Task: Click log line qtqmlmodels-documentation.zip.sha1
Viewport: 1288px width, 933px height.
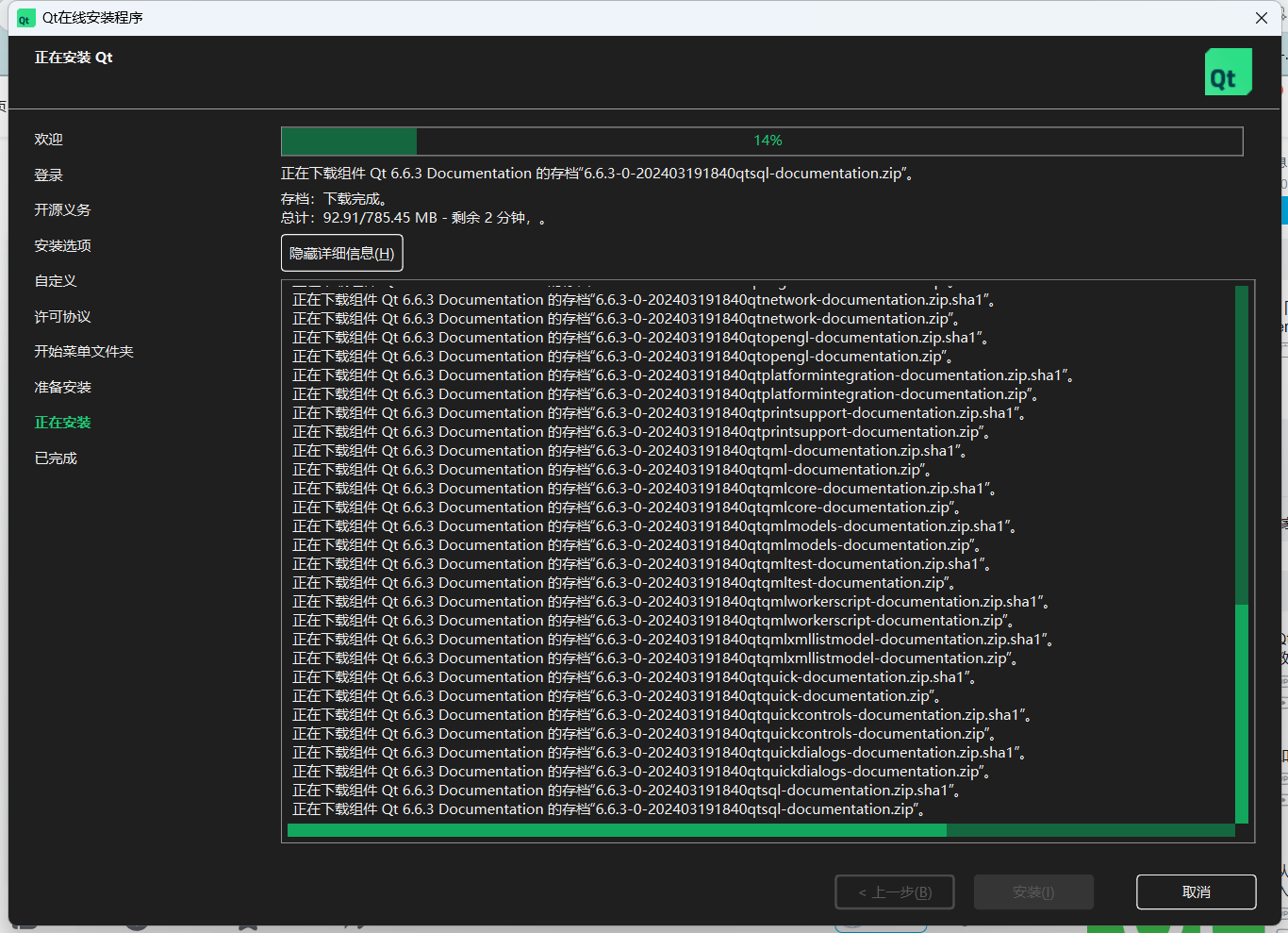Action: tap(654, 526)
